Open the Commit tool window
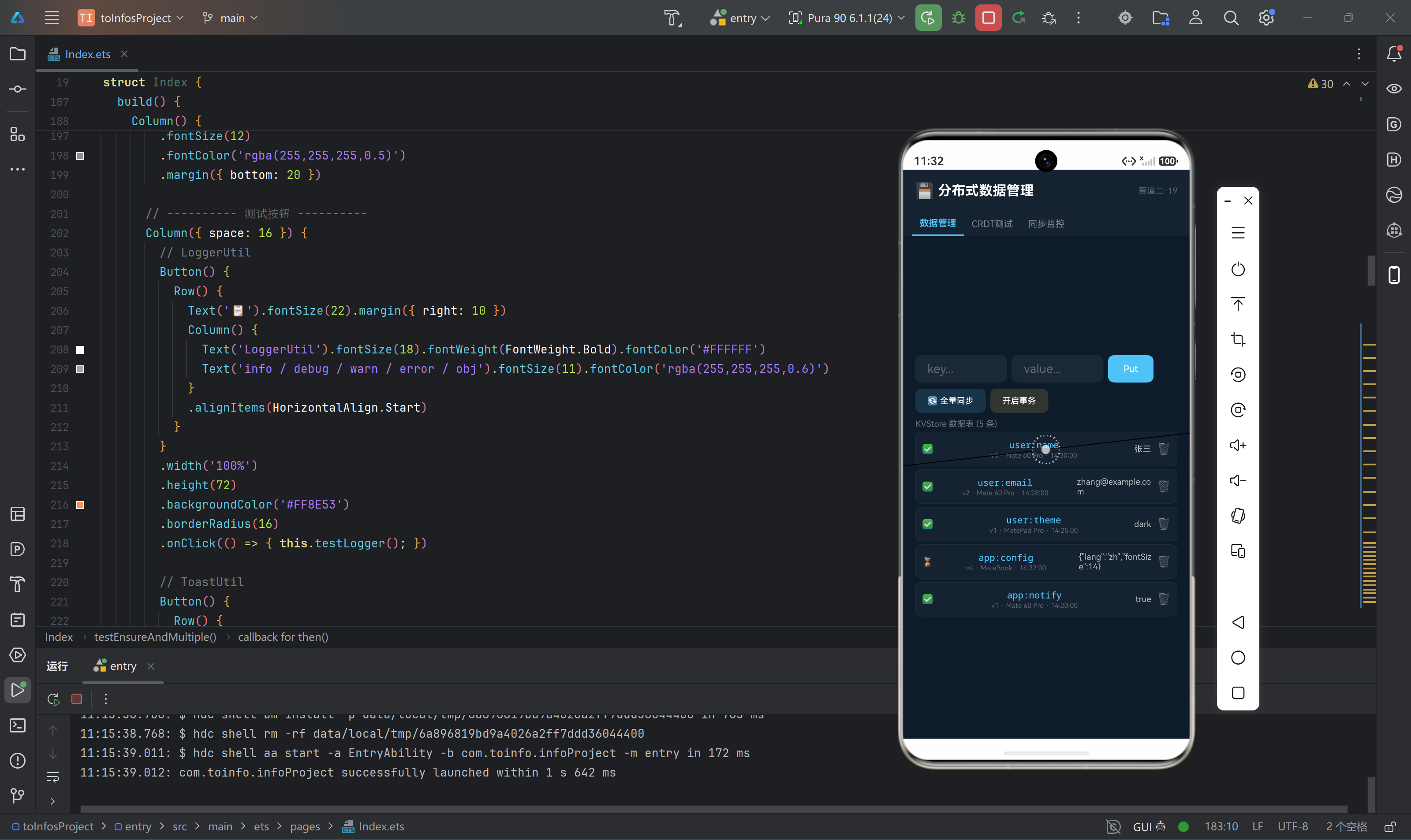1411x840 pixels. [18, 89]
